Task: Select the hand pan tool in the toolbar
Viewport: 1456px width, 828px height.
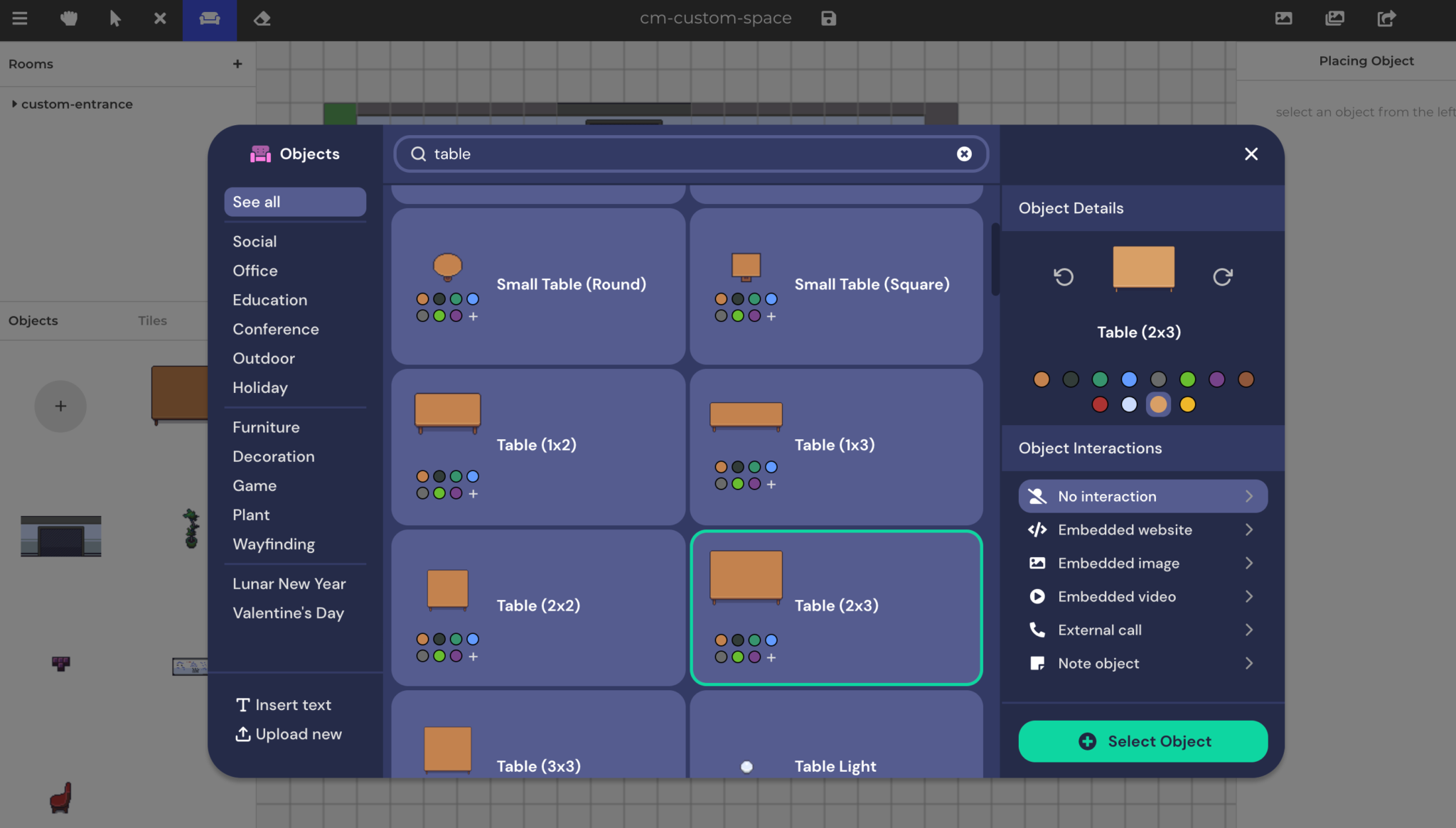Action: point(68,19)
